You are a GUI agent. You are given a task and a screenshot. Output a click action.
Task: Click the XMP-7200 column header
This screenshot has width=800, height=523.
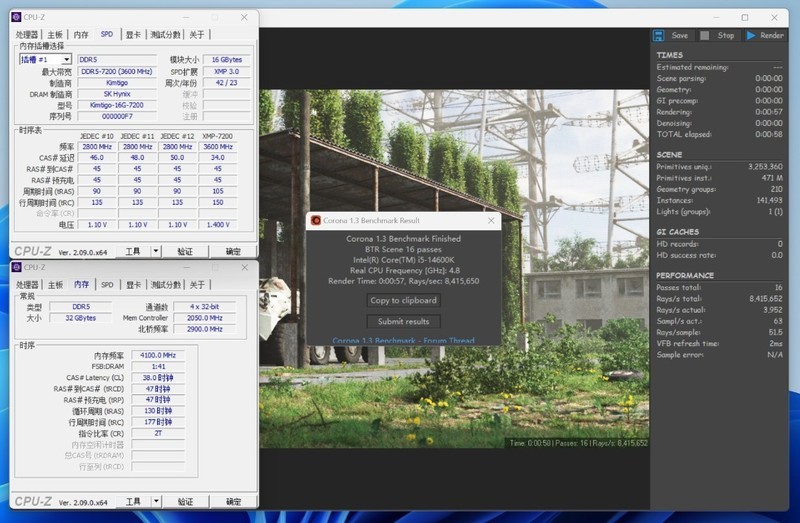(217, 136)
